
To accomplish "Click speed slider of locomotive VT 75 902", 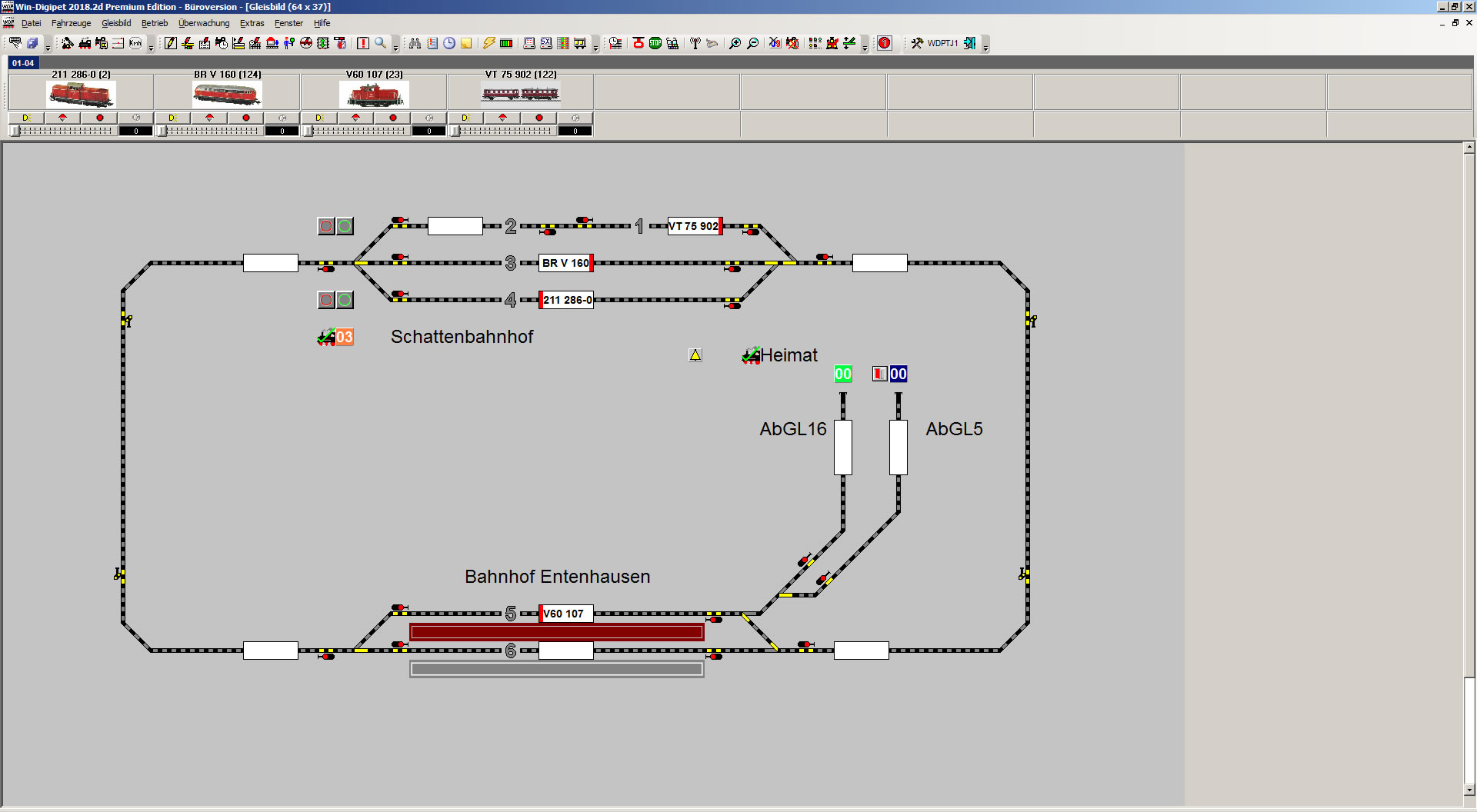I will click(502, 131).
